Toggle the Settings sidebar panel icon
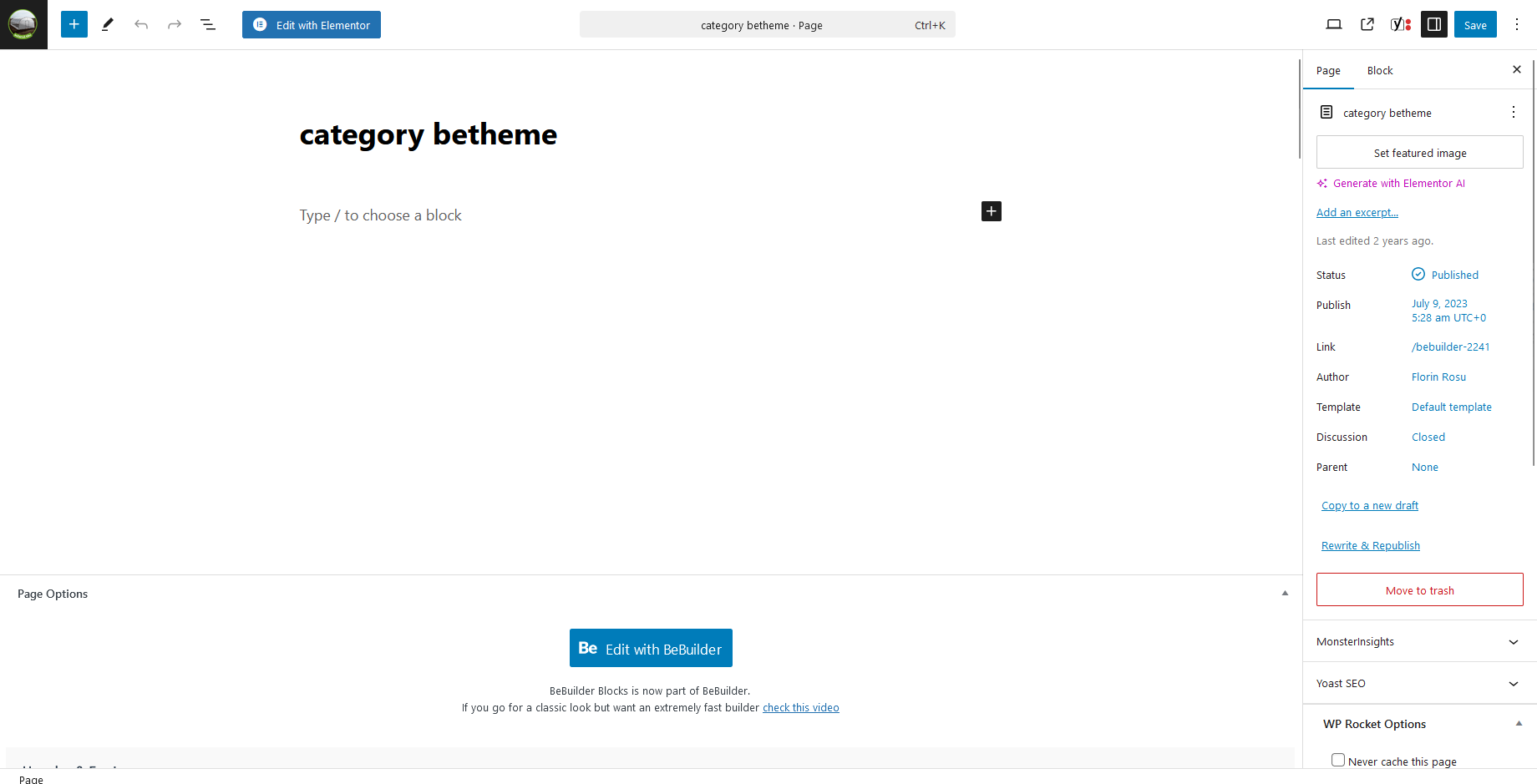 tap(1434, 24)
